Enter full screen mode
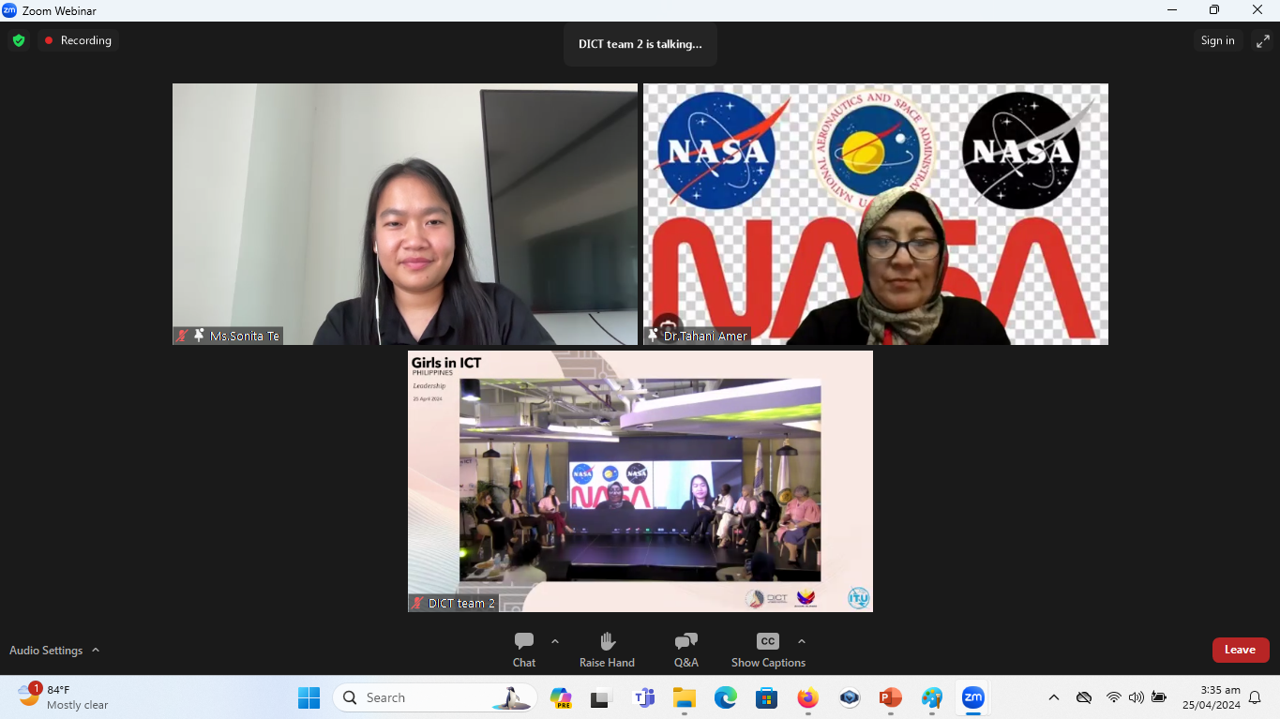Viewport: 1280px width, 719px height. (x=1263, y=41)
